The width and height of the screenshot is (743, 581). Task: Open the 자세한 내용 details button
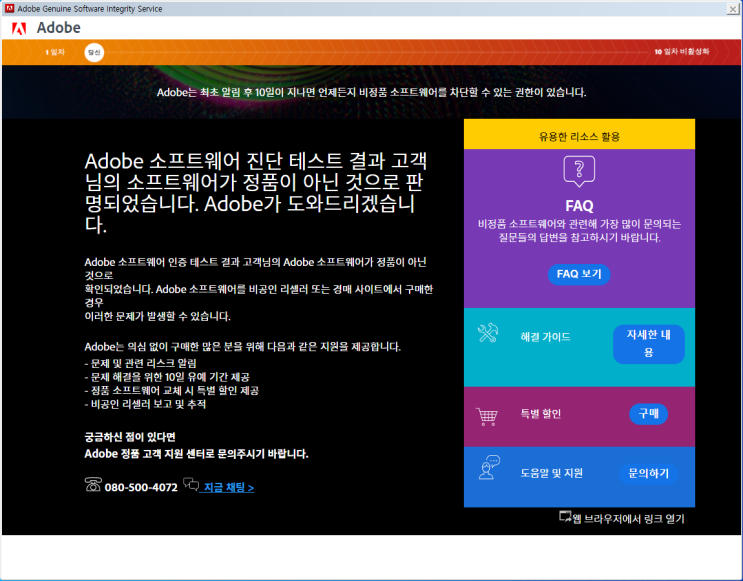point(649,344)
